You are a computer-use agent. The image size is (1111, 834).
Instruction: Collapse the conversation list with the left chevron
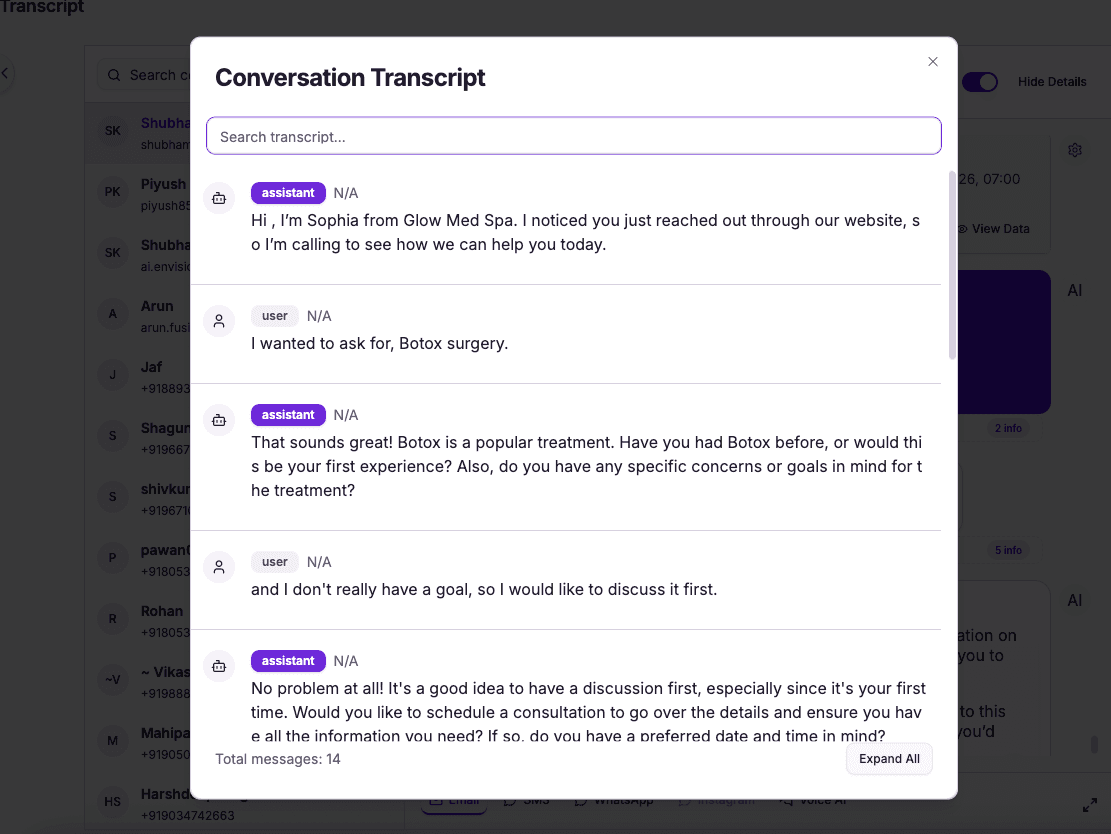tap(5, 73)
